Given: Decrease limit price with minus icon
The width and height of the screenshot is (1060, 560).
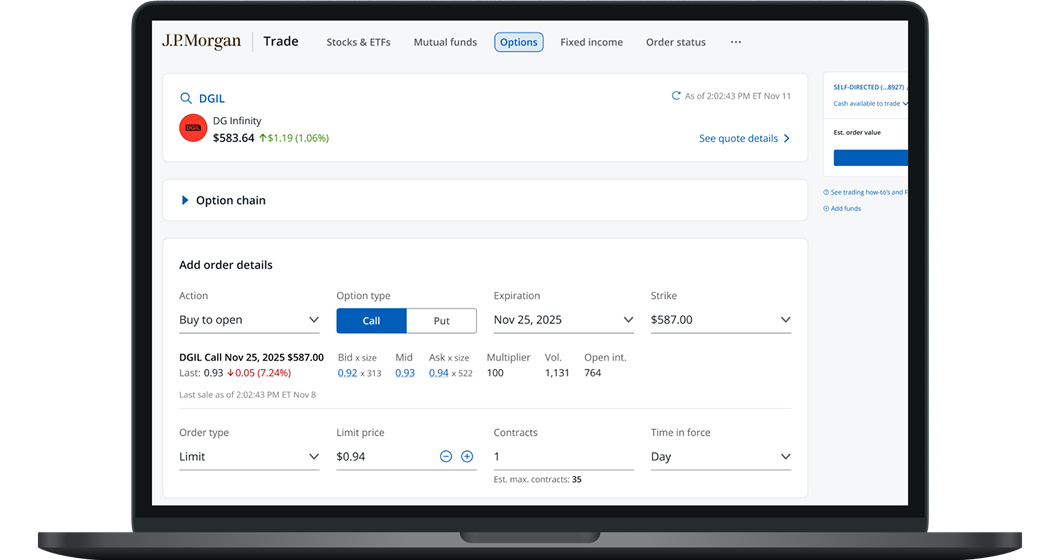Looking at the screenshot, I should tap(445, 457).
